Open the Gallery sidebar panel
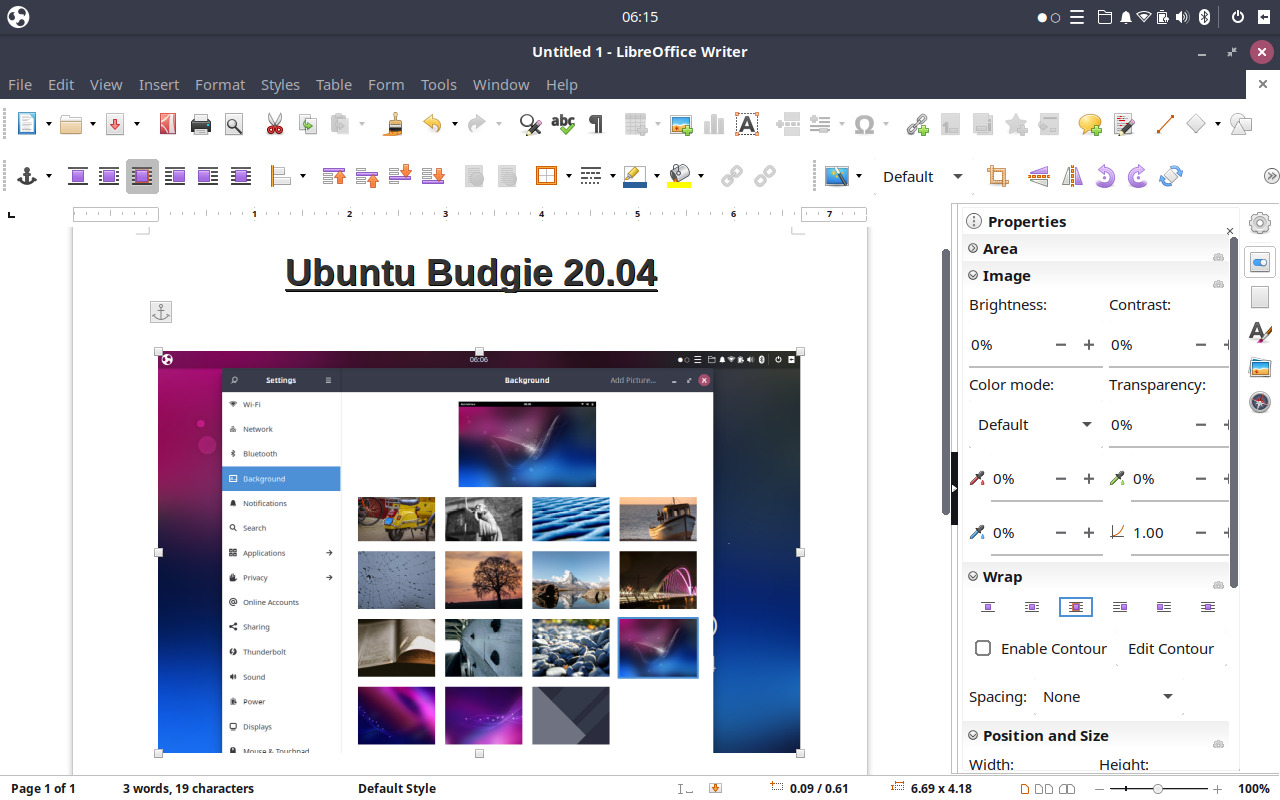This screenshot has width=1280, height=800. [1259, 367]
